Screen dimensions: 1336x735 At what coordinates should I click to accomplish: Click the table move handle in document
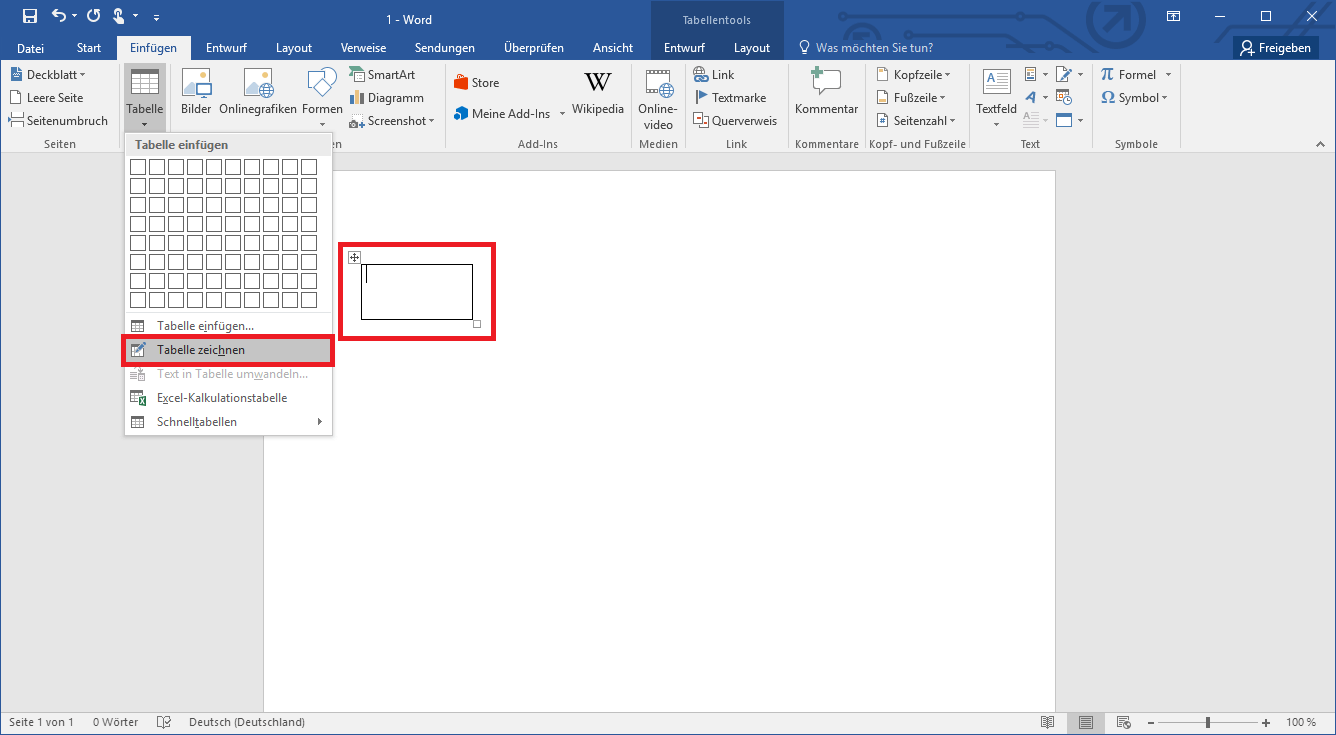354,258
